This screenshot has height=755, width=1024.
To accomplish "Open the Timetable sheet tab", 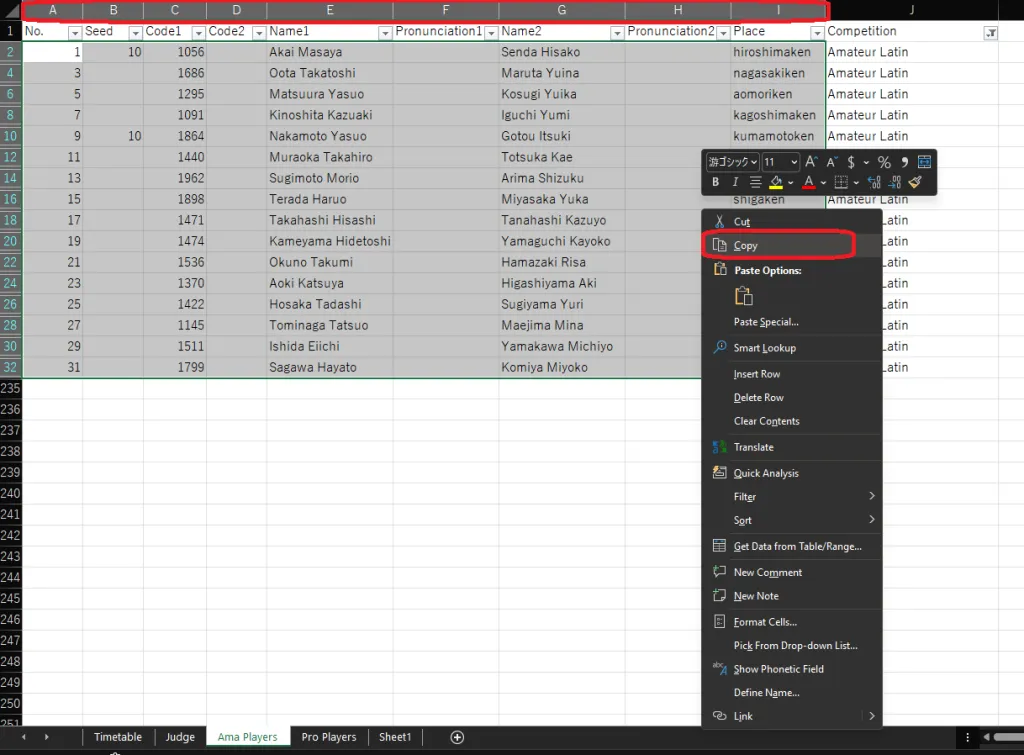I will pos(118,737).
